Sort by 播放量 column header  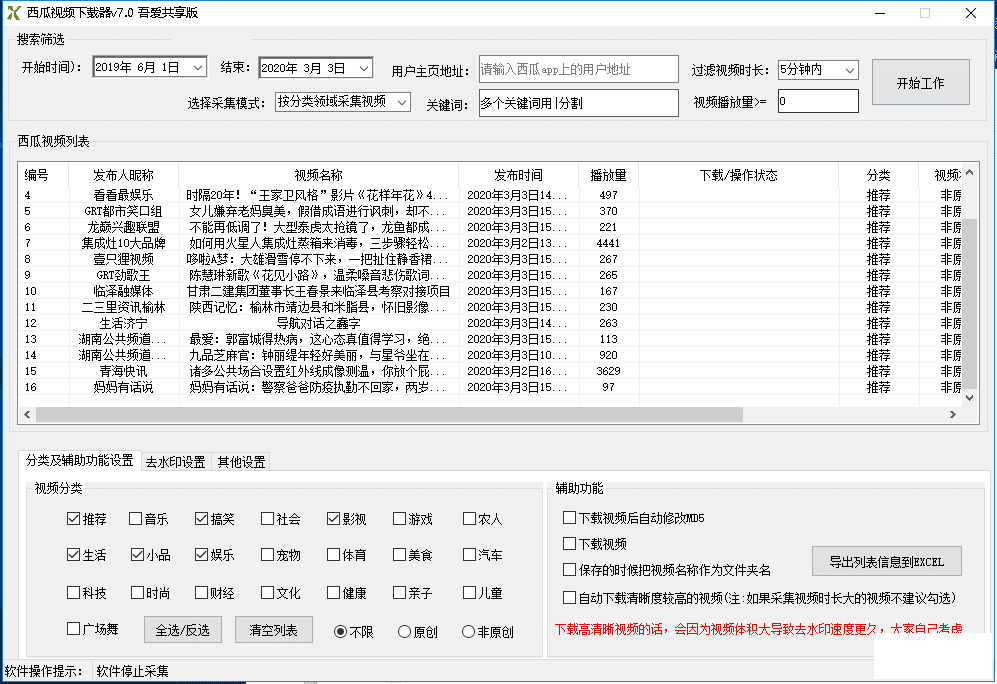609,175
